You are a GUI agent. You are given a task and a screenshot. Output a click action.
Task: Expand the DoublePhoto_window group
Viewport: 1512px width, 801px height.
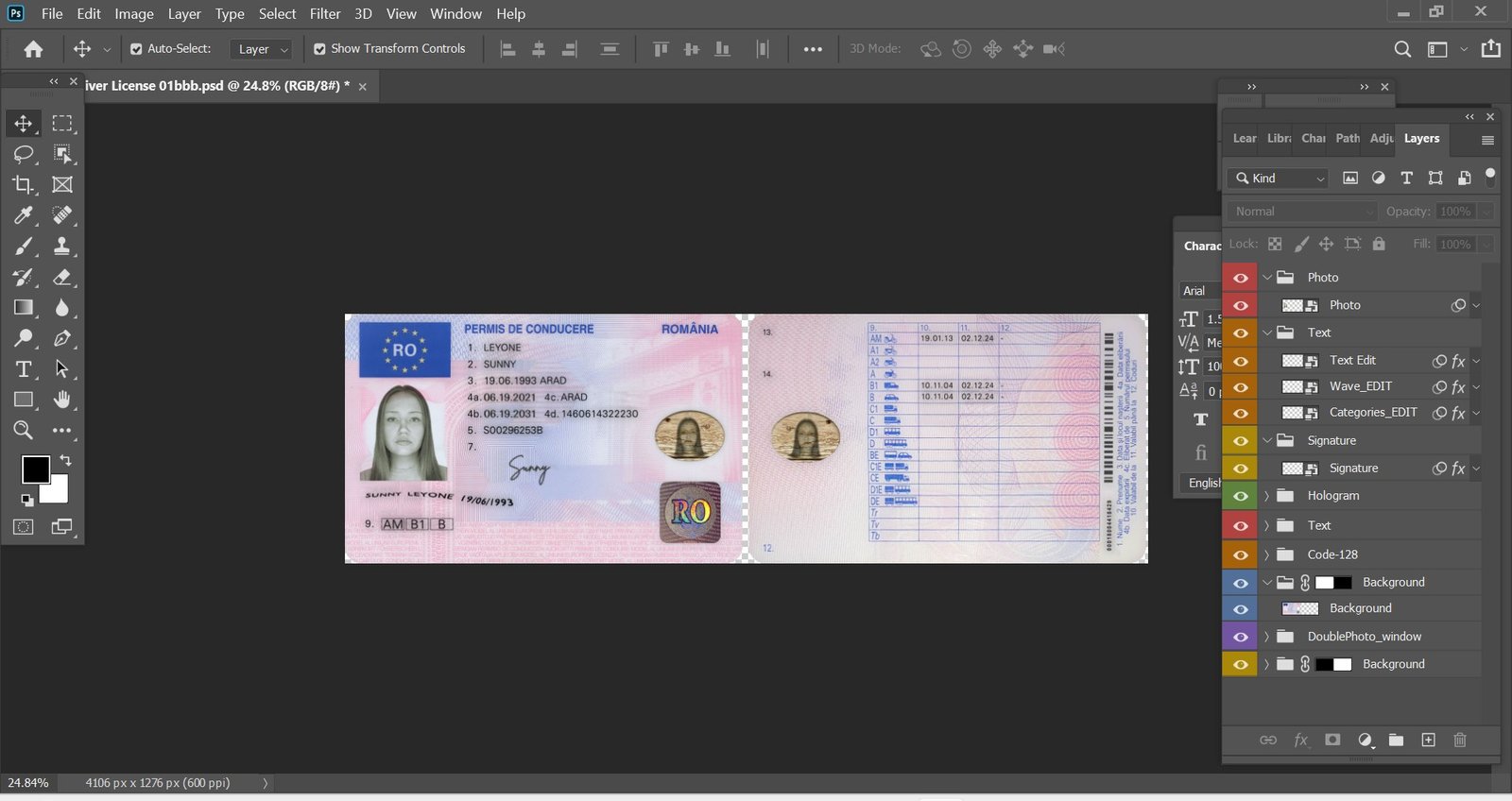click(1266, 637)
